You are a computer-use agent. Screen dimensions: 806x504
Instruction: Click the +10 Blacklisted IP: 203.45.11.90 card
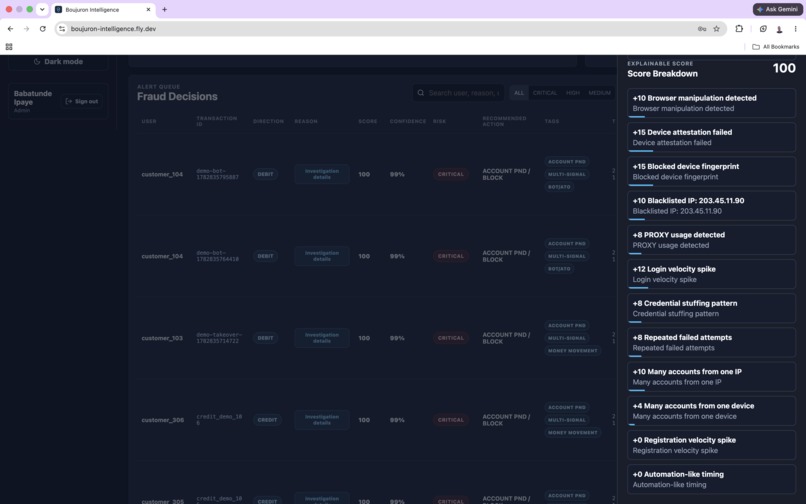point(711,206)
